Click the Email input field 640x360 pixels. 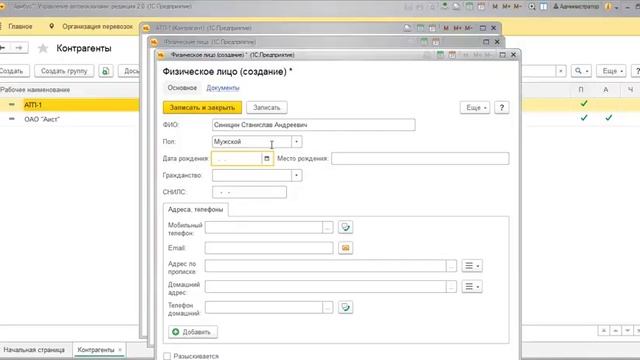pyautogui.click(x=269, y=248)
